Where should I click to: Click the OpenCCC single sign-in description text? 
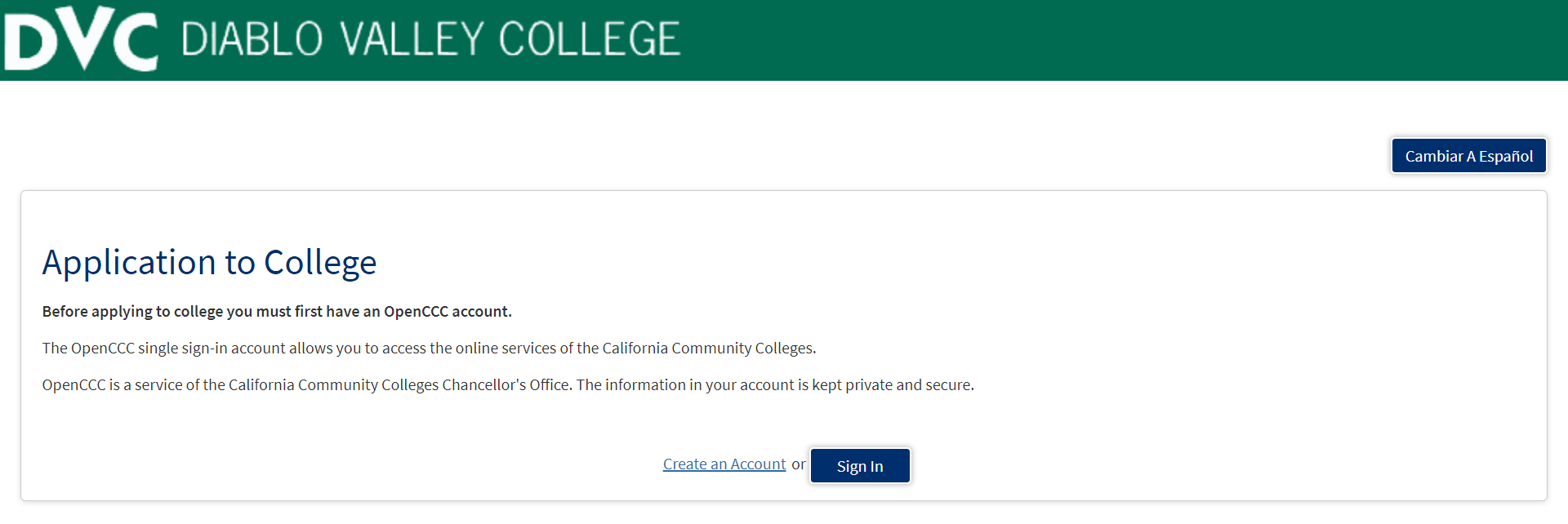pos(428,348)
